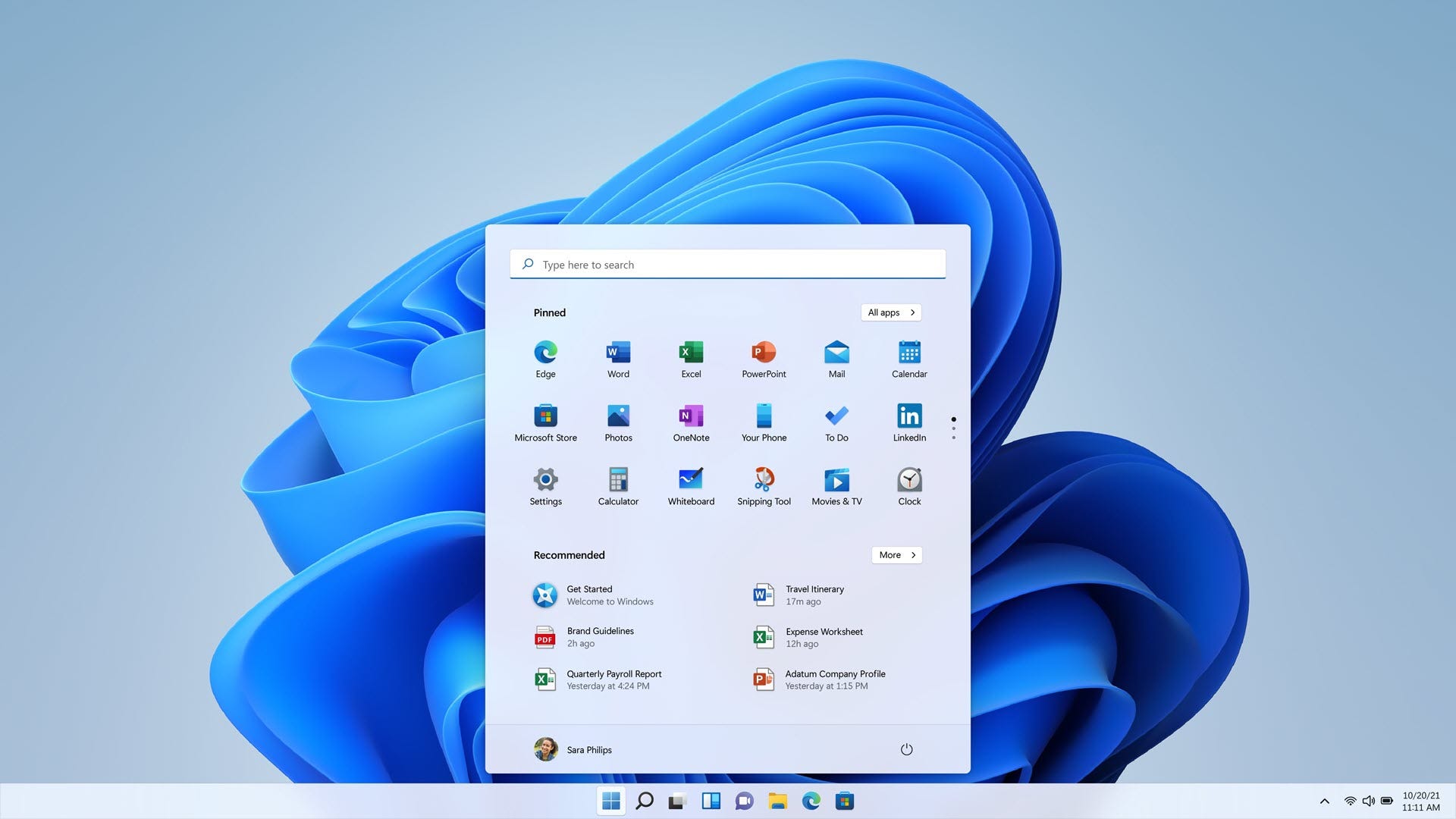Screen dimensions: 1456x819
Task: Open Adatum Company Profile presentation
Action: (835, 680)
